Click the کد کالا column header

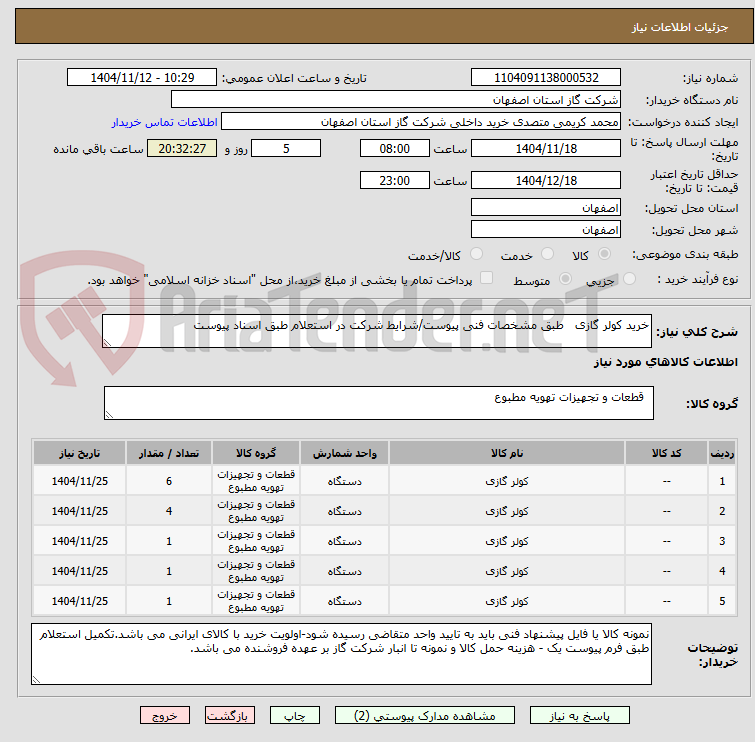pyautogui.click(x=666, y=453)
